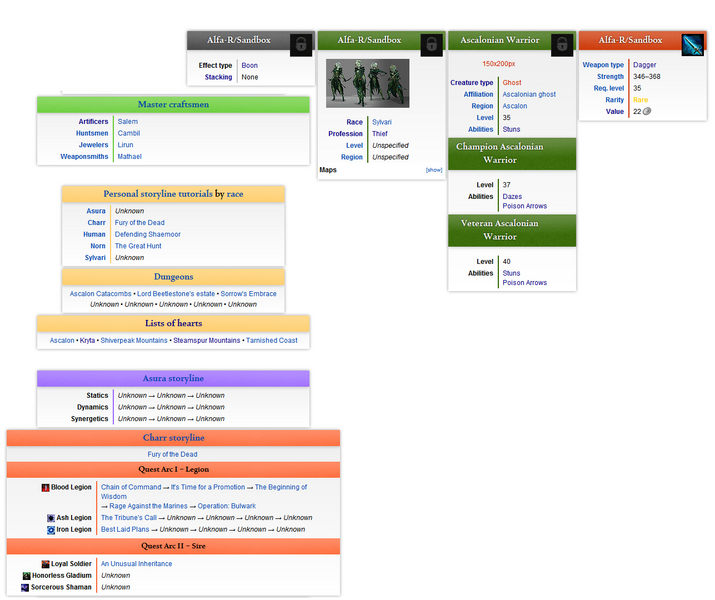Open the Dungeons header link
715x600 pixels.
[173, 277]
